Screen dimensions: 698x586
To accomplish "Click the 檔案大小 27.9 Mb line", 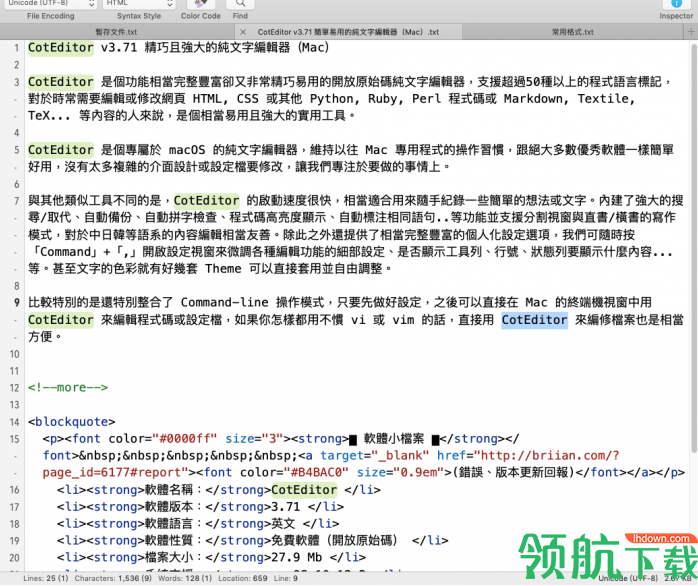I will click(211, 558).
